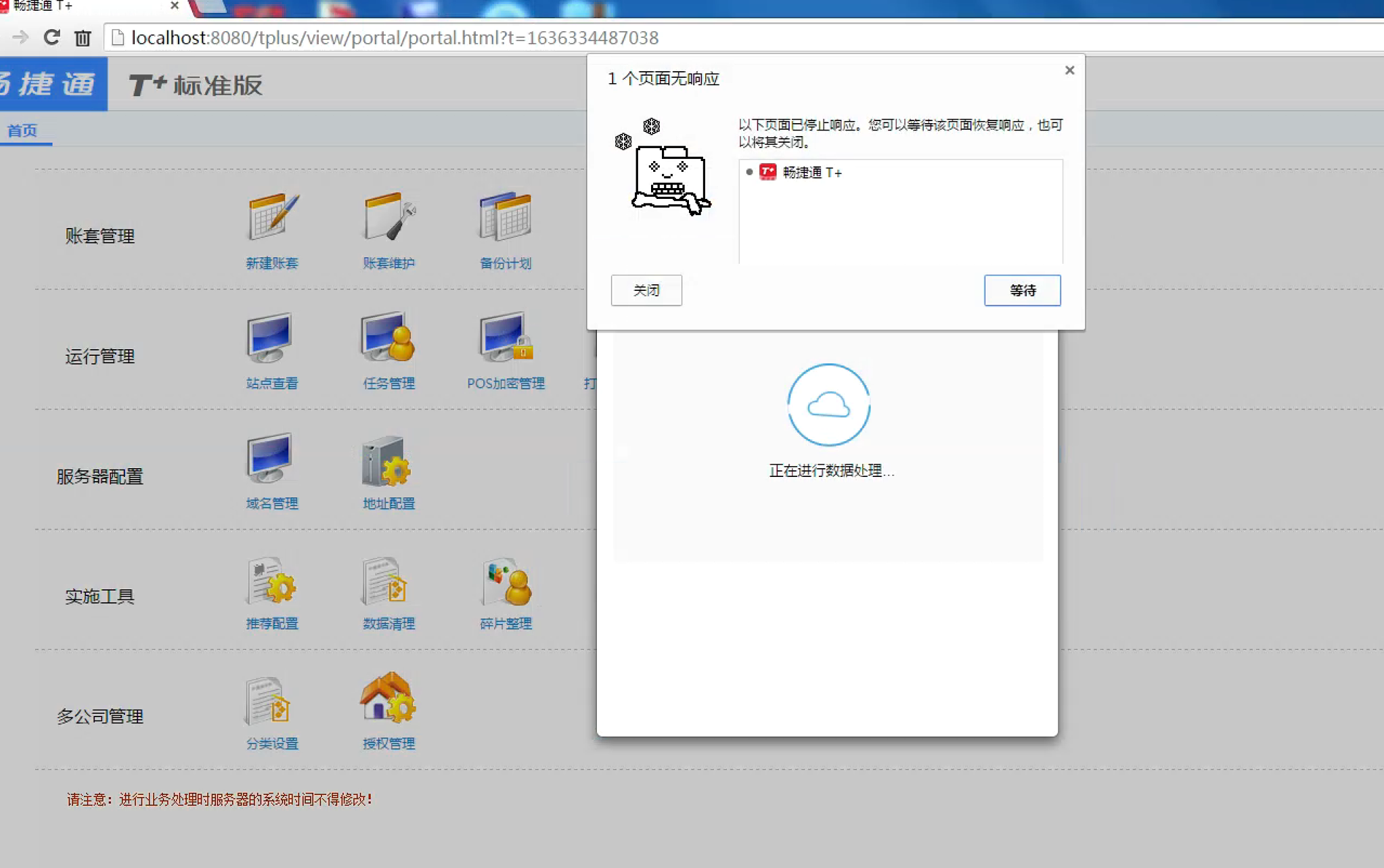Open the 授权管理 icon

(x=388, y=697)
